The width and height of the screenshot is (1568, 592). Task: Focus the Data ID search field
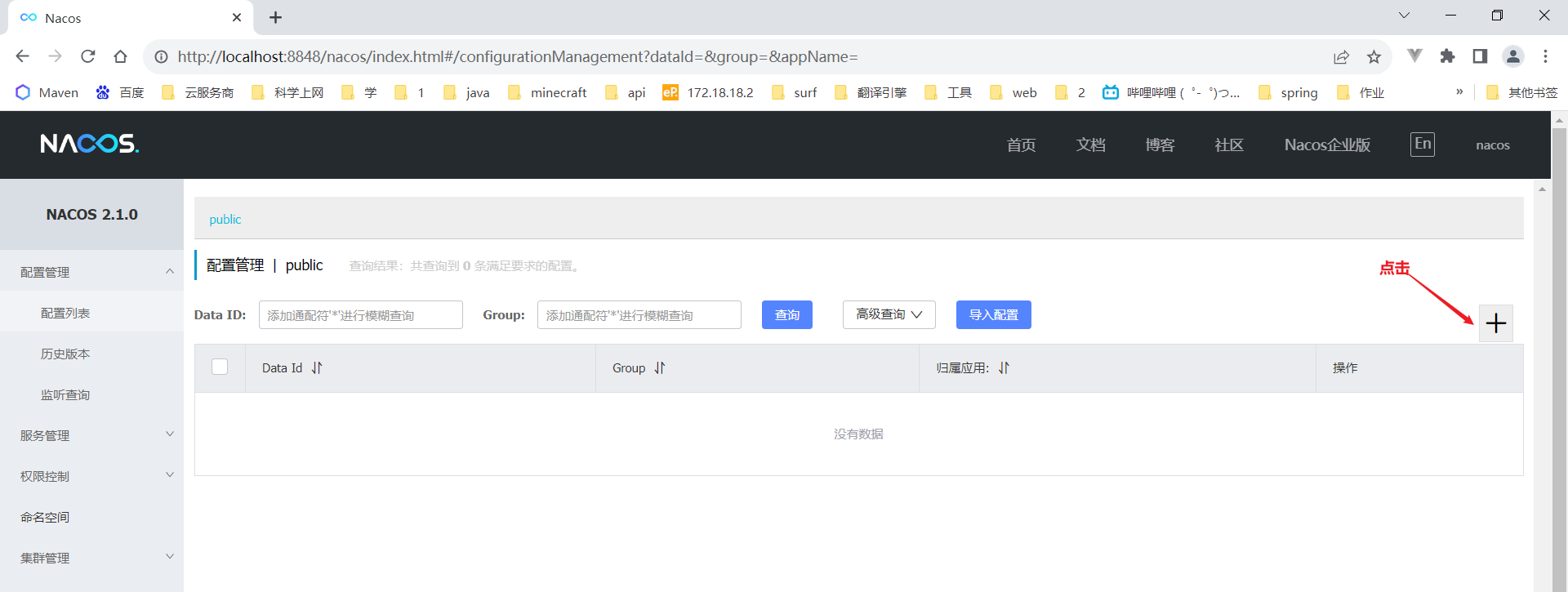pos(360,314)
